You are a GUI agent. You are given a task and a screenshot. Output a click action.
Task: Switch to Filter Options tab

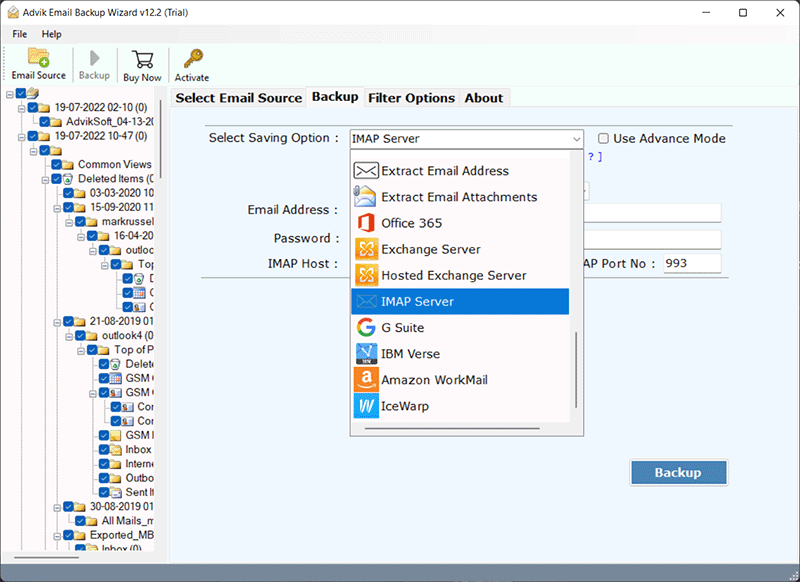click(x=411, y=97)
